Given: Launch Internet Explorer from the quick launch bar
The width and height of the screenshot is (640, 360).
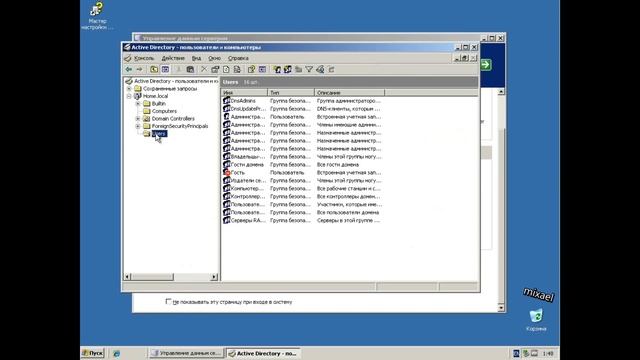Looking at the screenshot, I should pyautogui.click(x=117, y=353).
